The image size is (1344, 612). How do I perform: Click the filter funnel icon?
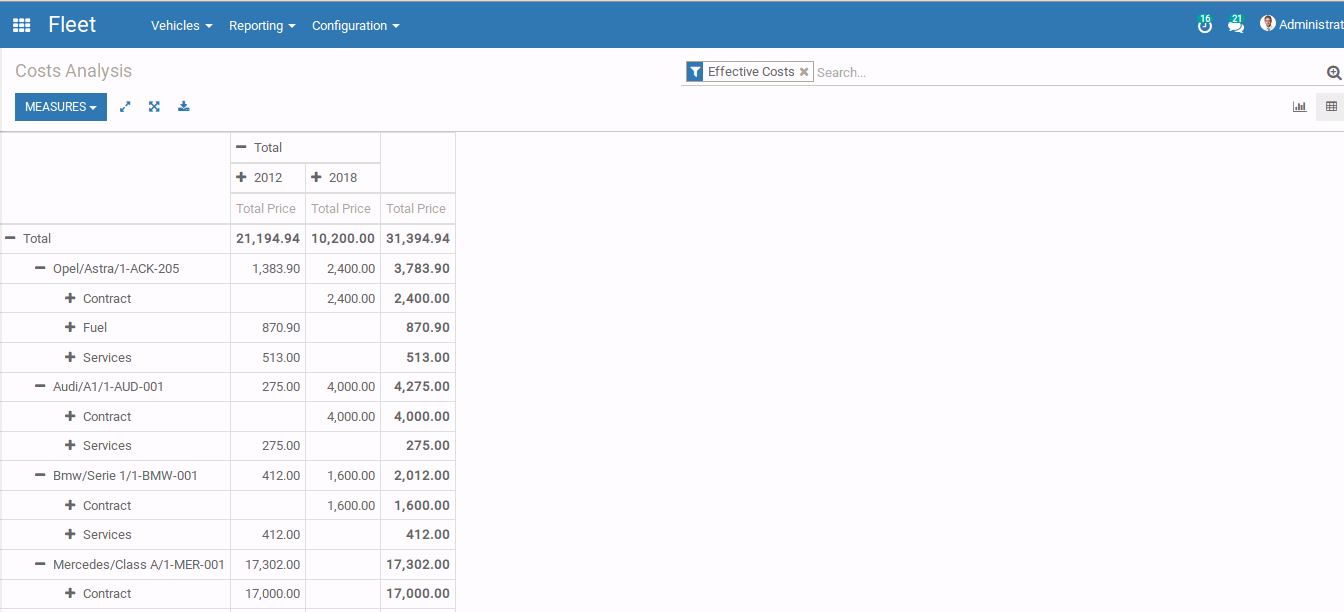(x=695, y=72)
